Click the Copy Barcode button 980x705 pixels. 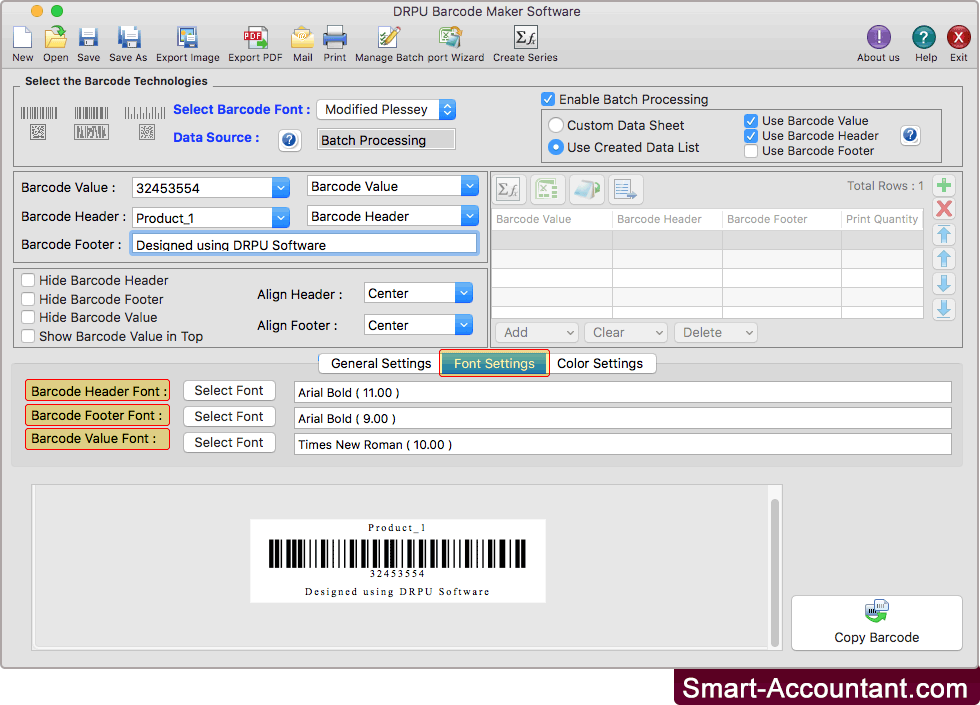876,623
